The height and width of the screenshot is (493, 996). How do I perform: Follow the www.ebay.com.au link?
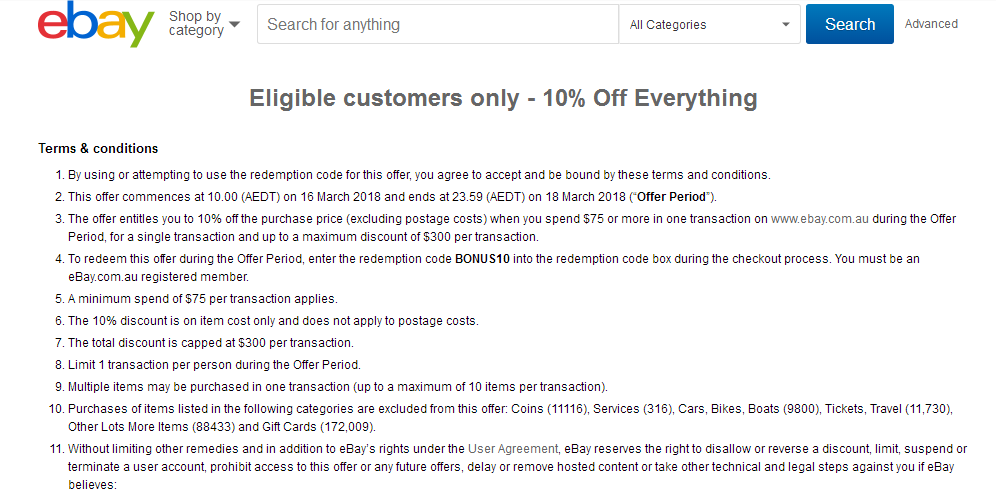[x=819, y=219]
